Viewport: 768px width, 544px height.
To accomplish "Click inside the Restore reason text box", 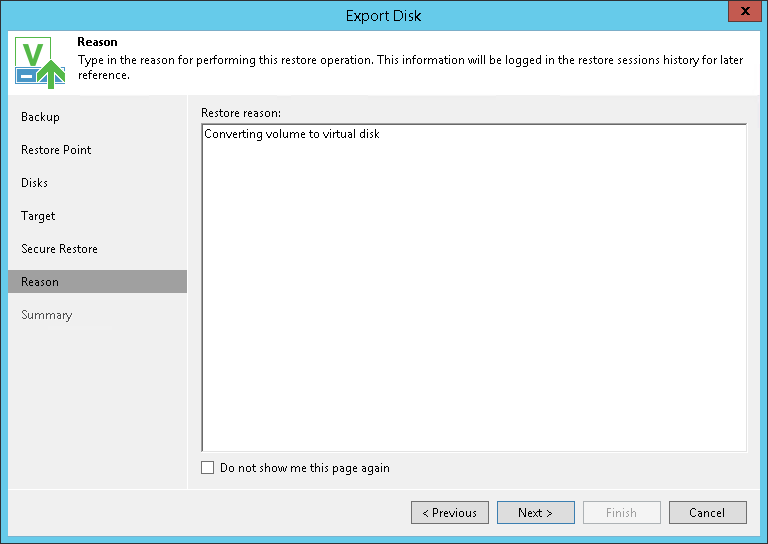I will coord(473,290).
